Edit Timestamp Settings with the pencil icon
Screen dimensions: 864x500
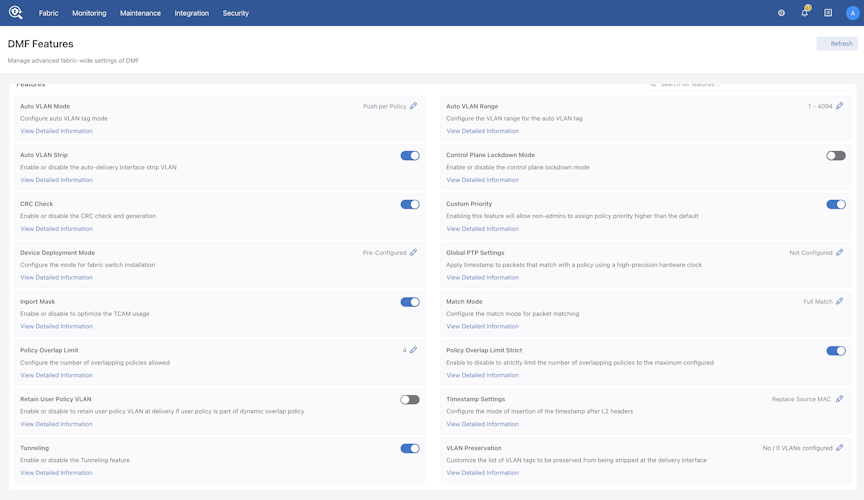[x=840, y=399]
